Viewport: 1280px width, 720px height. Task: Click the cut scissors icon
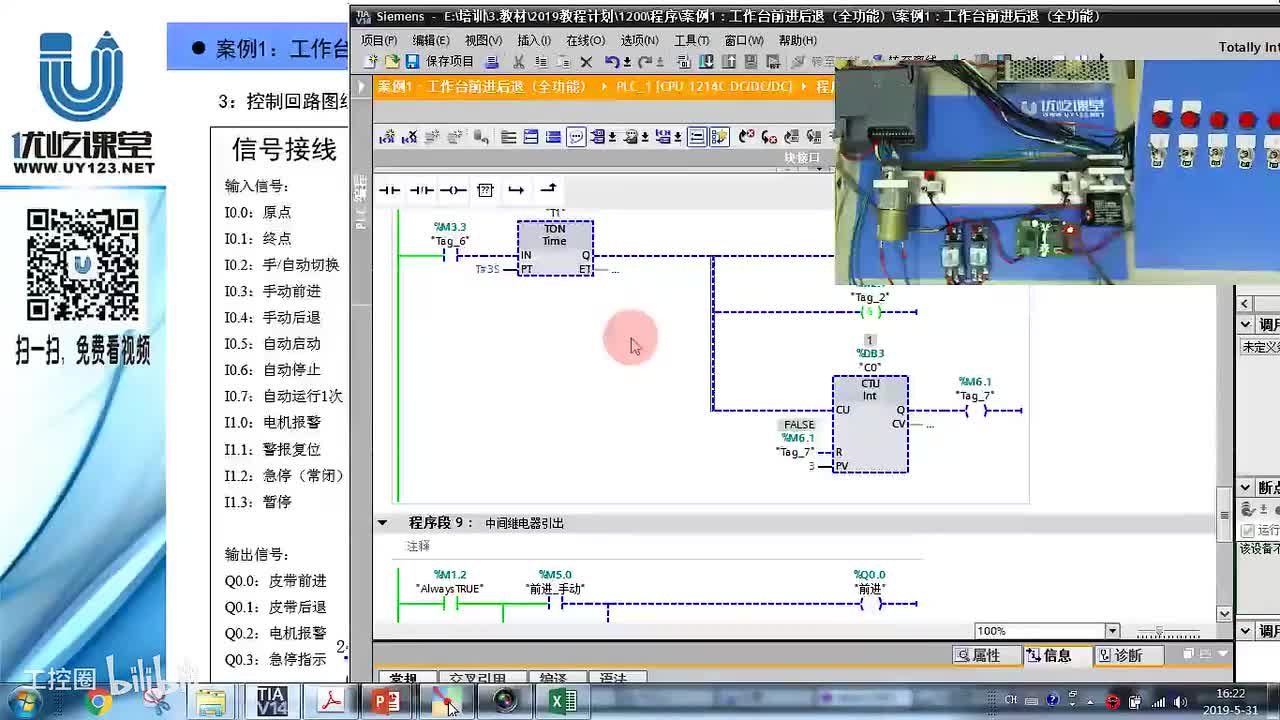click(x=518, y=62)
